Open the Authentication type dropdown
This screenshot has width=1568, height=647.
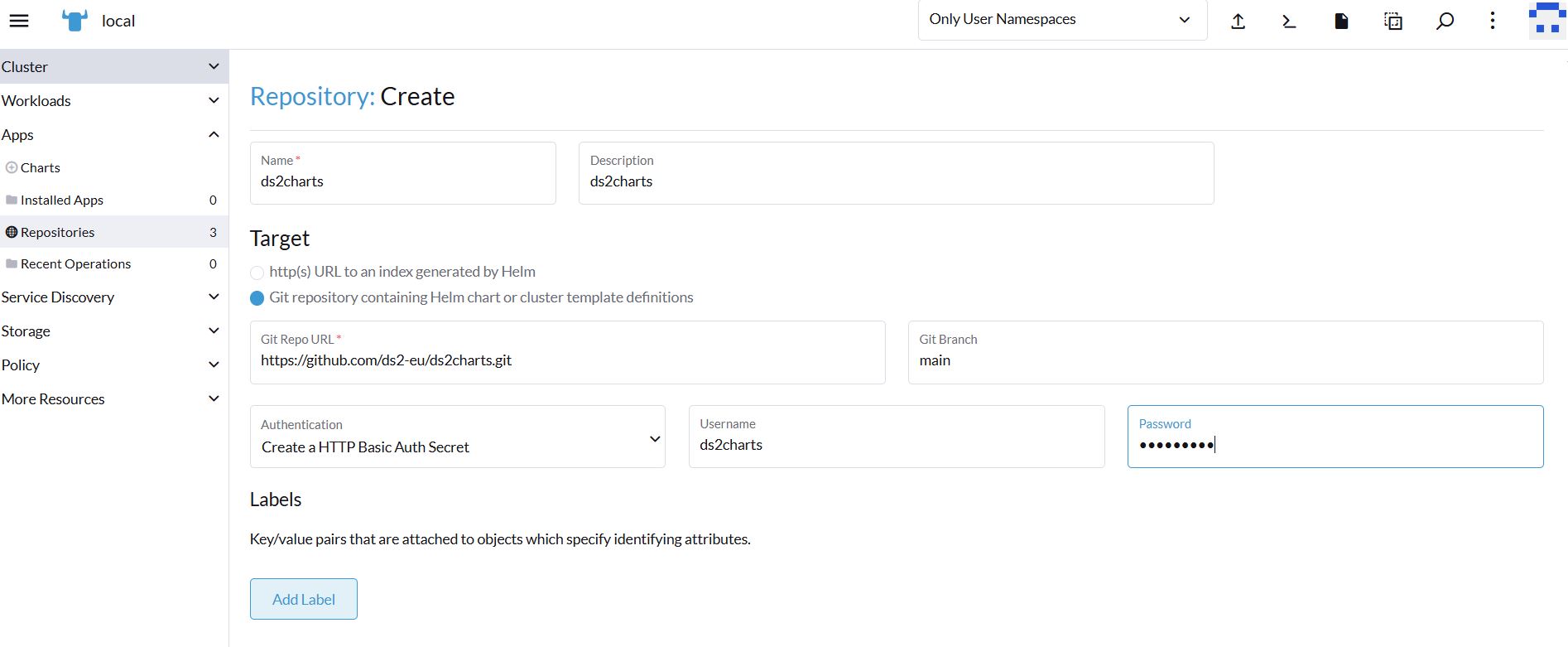coord(457,437)
